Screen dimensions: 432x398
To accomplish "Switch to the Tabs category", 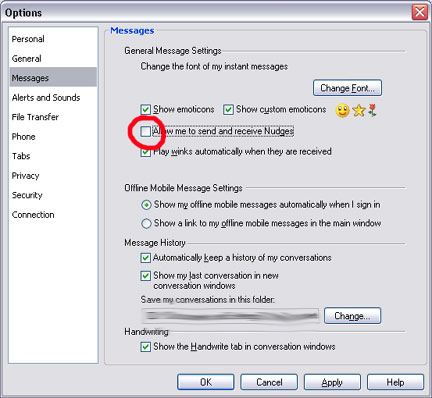I will [21, 156].
